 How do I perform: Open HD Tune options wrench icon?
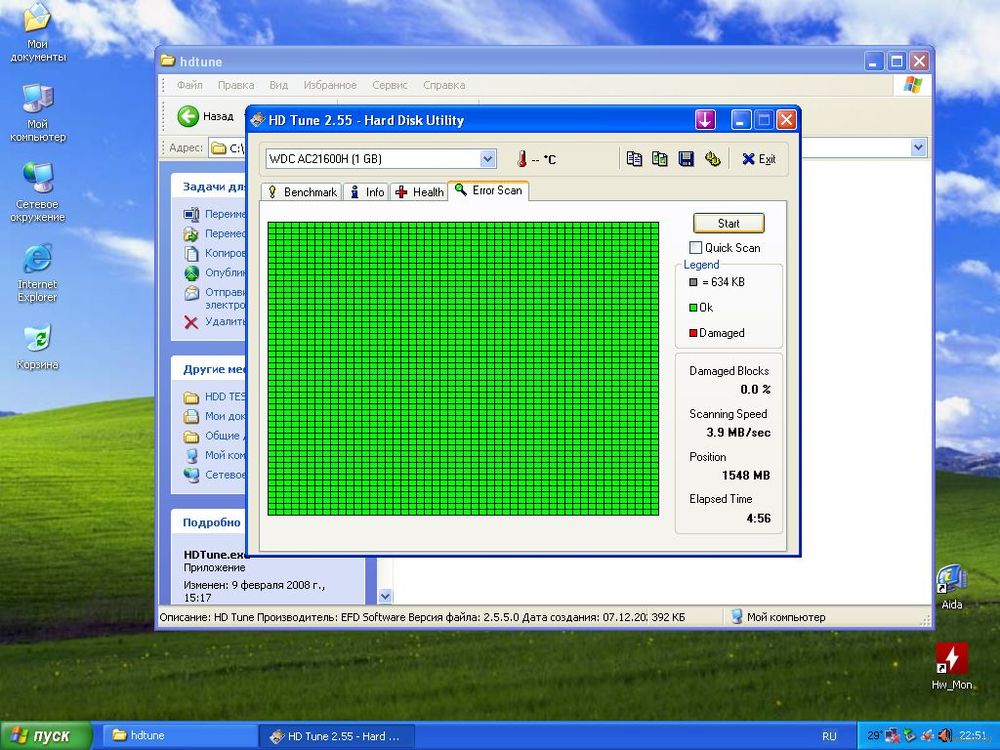(712, 158)
